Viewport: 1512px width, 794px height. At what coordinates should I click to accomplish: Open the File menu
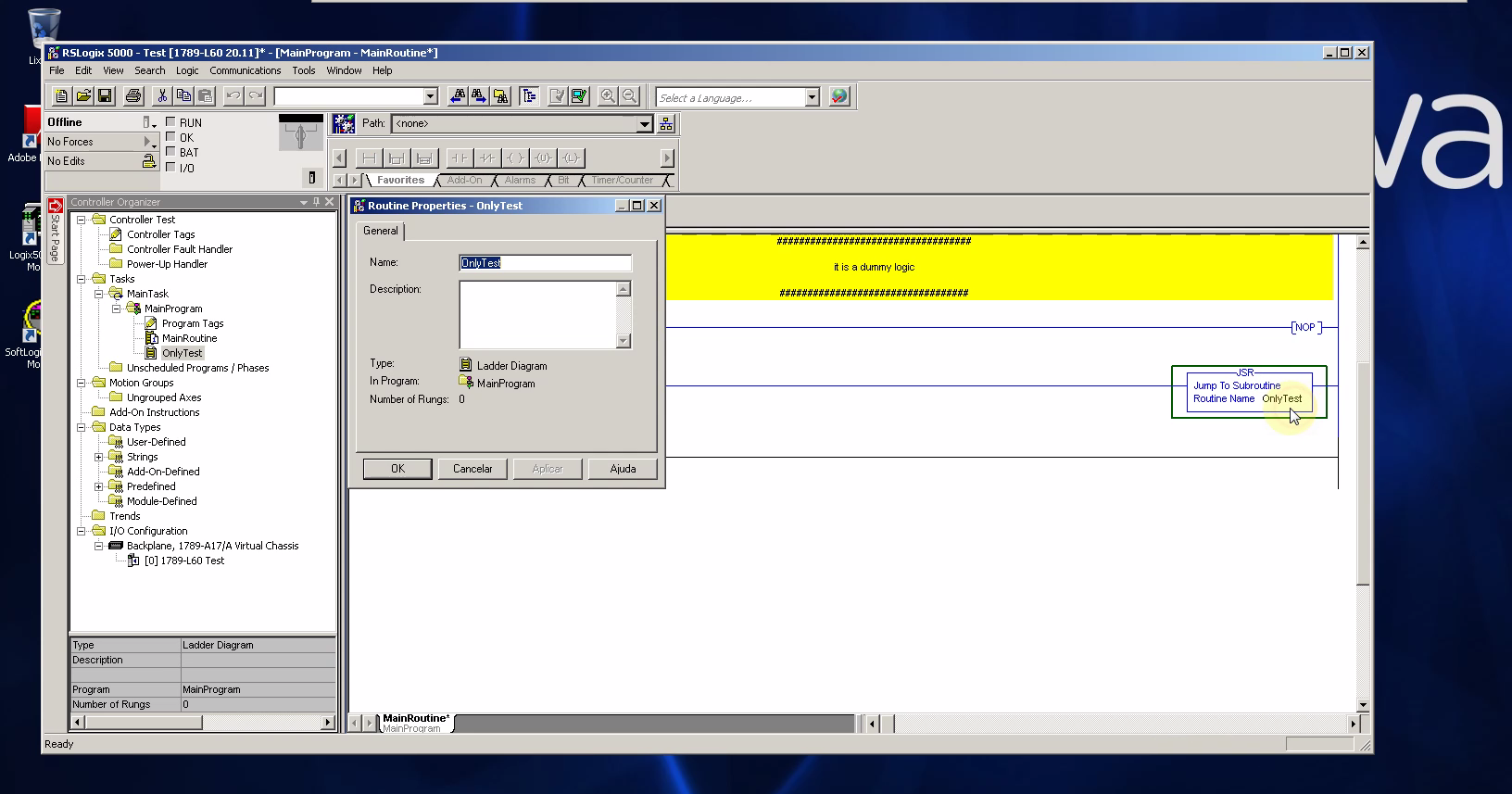(57, 70)
